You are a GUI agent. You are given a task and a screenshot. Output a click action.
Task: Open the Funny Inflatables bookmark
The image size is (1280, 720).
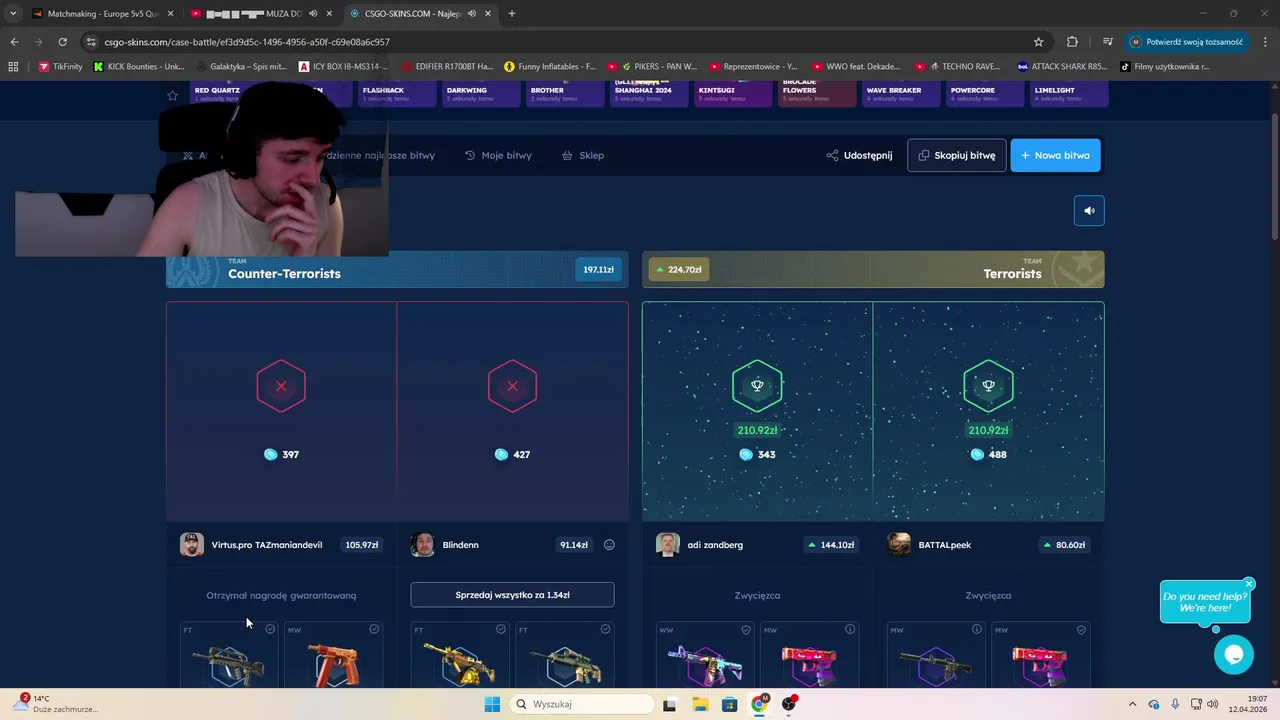tap(550, 67)
